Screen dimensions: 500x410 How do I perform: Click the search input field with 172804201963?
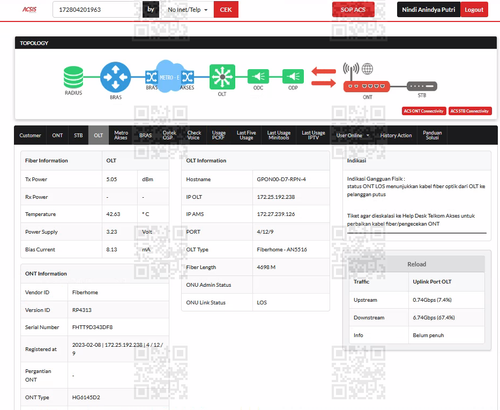coord(97,10)
